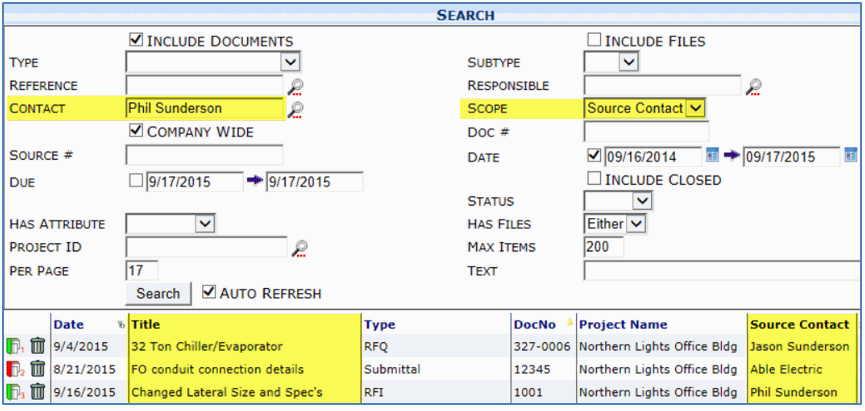
Task: Click the Per Page field showing 17
Action: (142, 270)
